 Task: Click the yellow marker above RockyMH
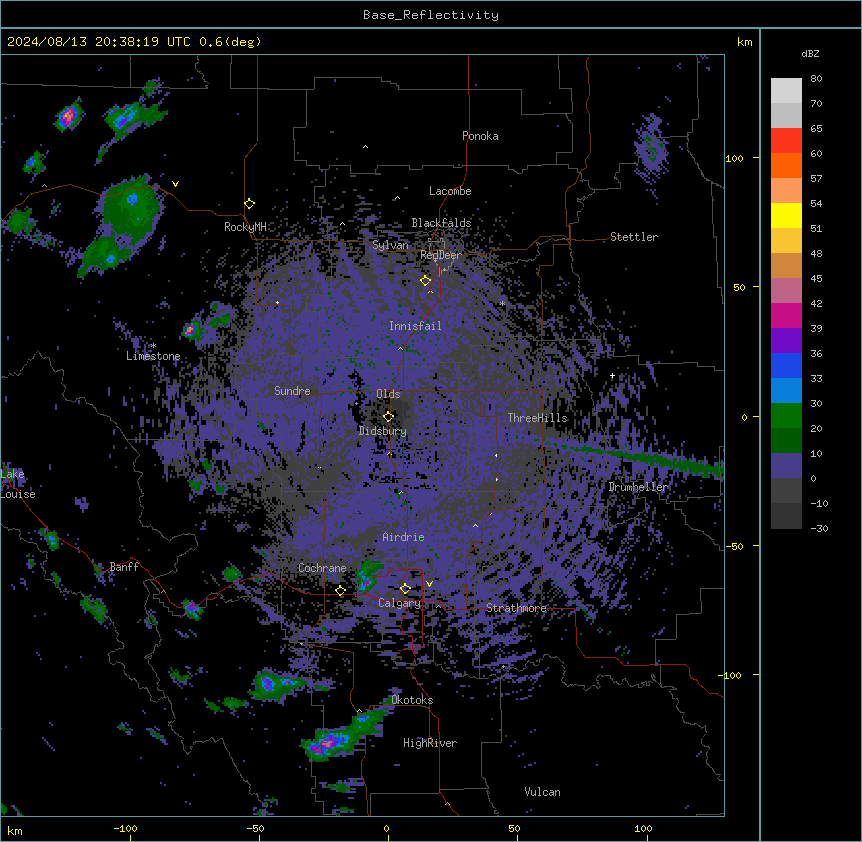(250, 203)
